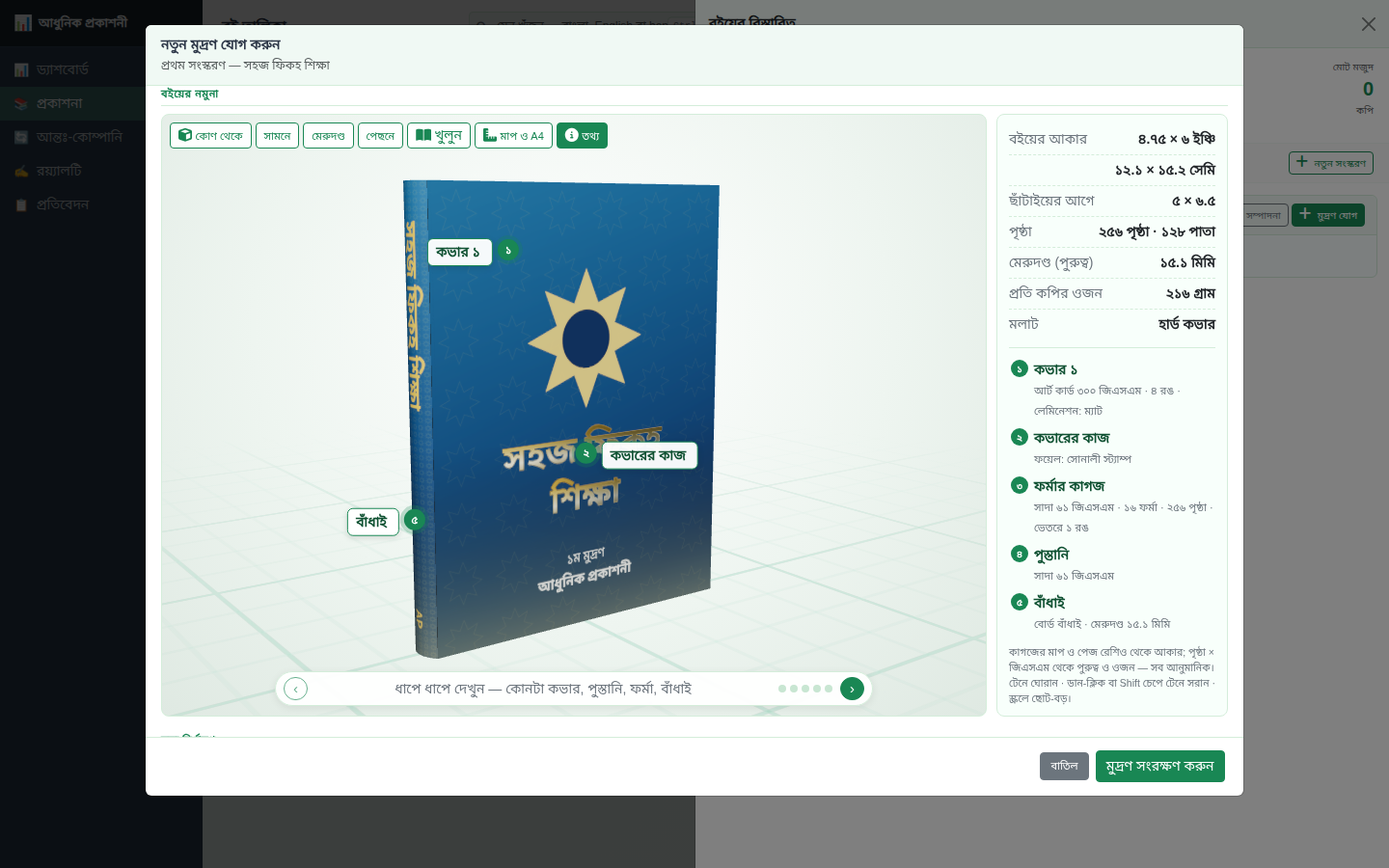
Task: Advance to the next walkthrough step arrow
Action: pyautogui.click(x=852, y=689)
